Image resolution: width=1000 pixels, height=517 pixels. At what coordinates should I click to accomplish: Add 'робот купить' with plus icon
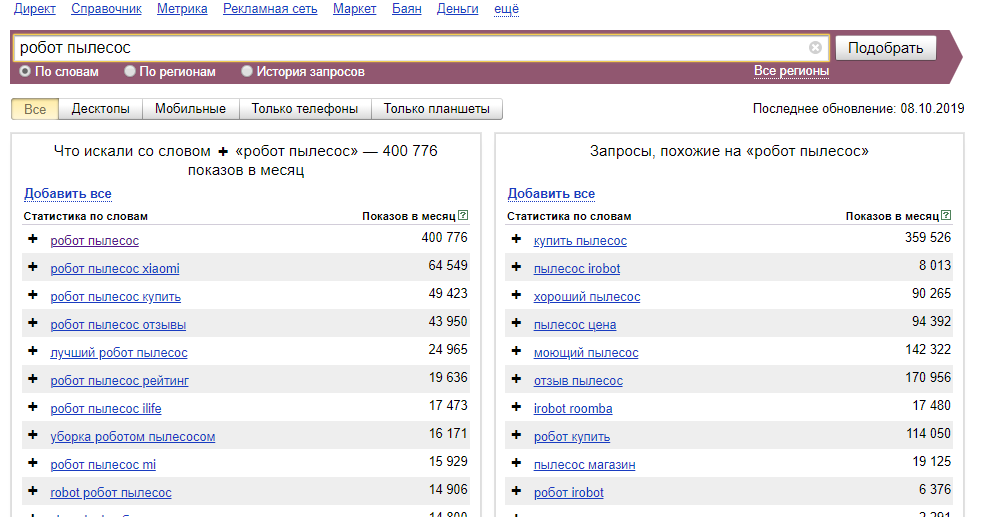pos(517,435)
